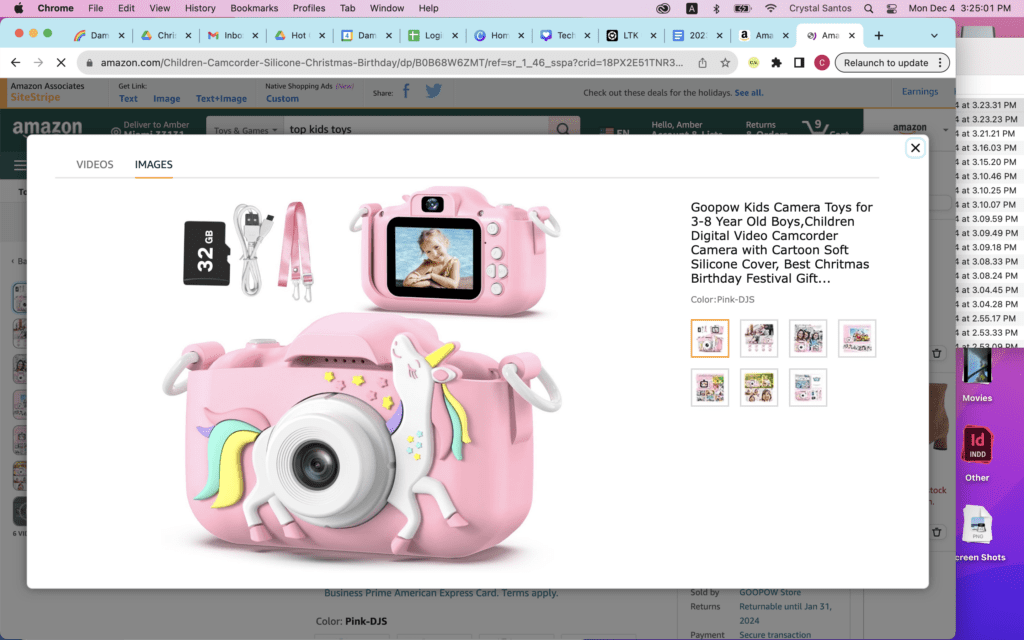Click the Relaunch to update button
Screen dimensions: 1024x640
[886, 62]
